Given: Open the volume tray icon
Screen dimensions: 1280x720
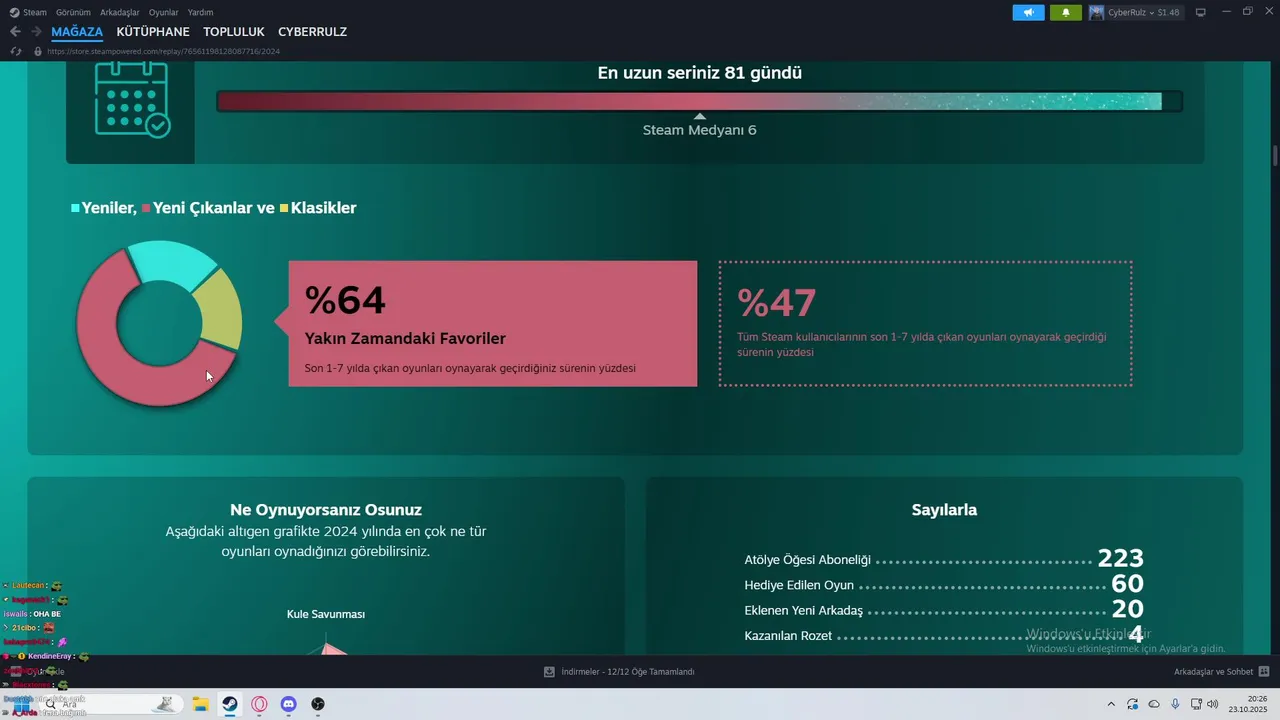Looking at the screenshot, I should (1212, 704).
